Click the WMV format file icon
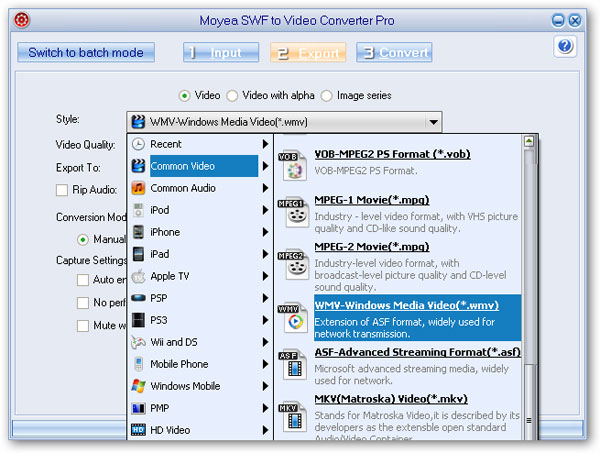The height and width of the screenshot is (453, 600). pyautogui.click(x=293, y=318)
